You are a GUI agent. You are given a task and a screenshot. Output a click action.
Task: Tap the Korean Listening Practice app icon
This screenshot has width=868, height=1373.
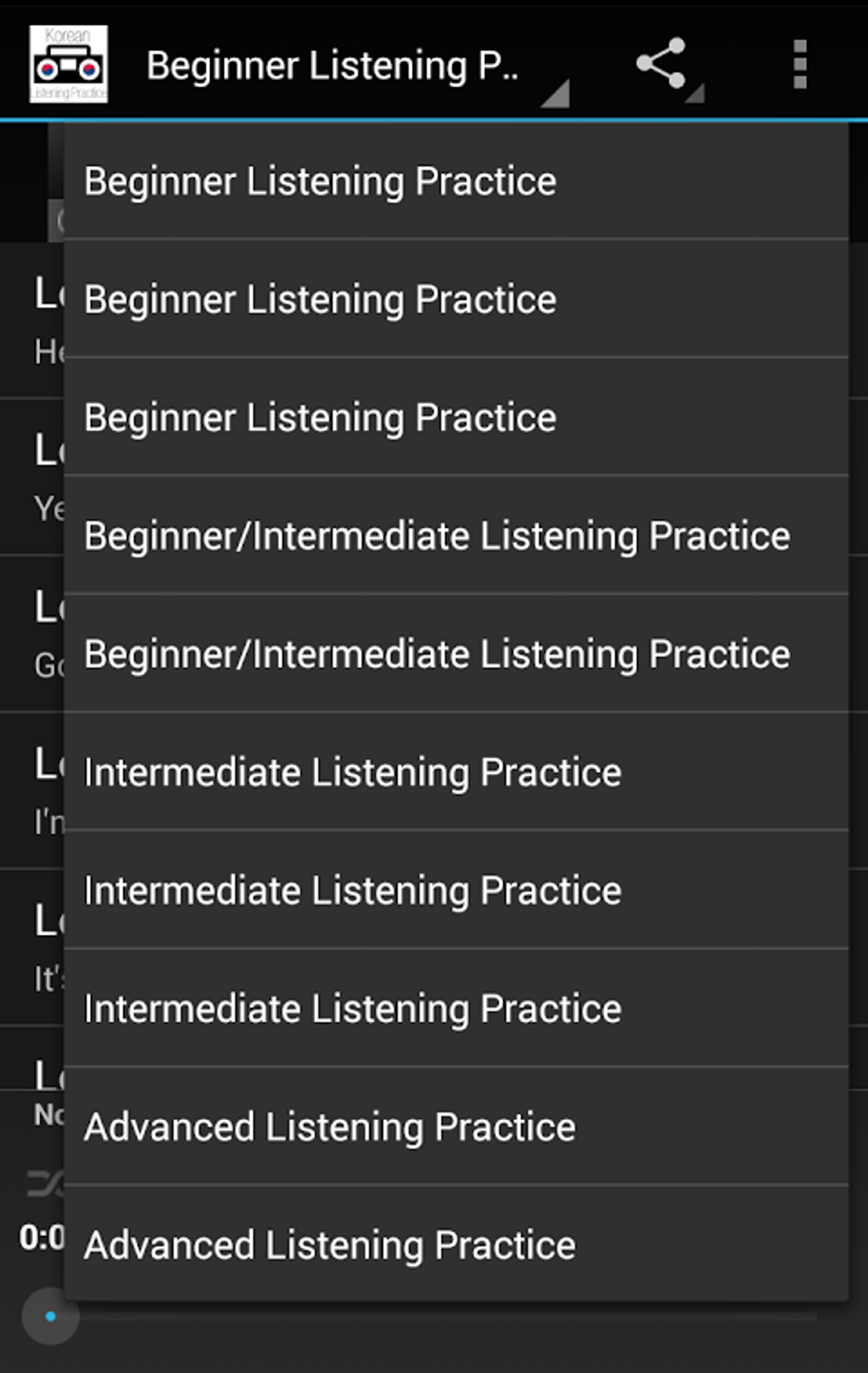(x=68, y=64)
